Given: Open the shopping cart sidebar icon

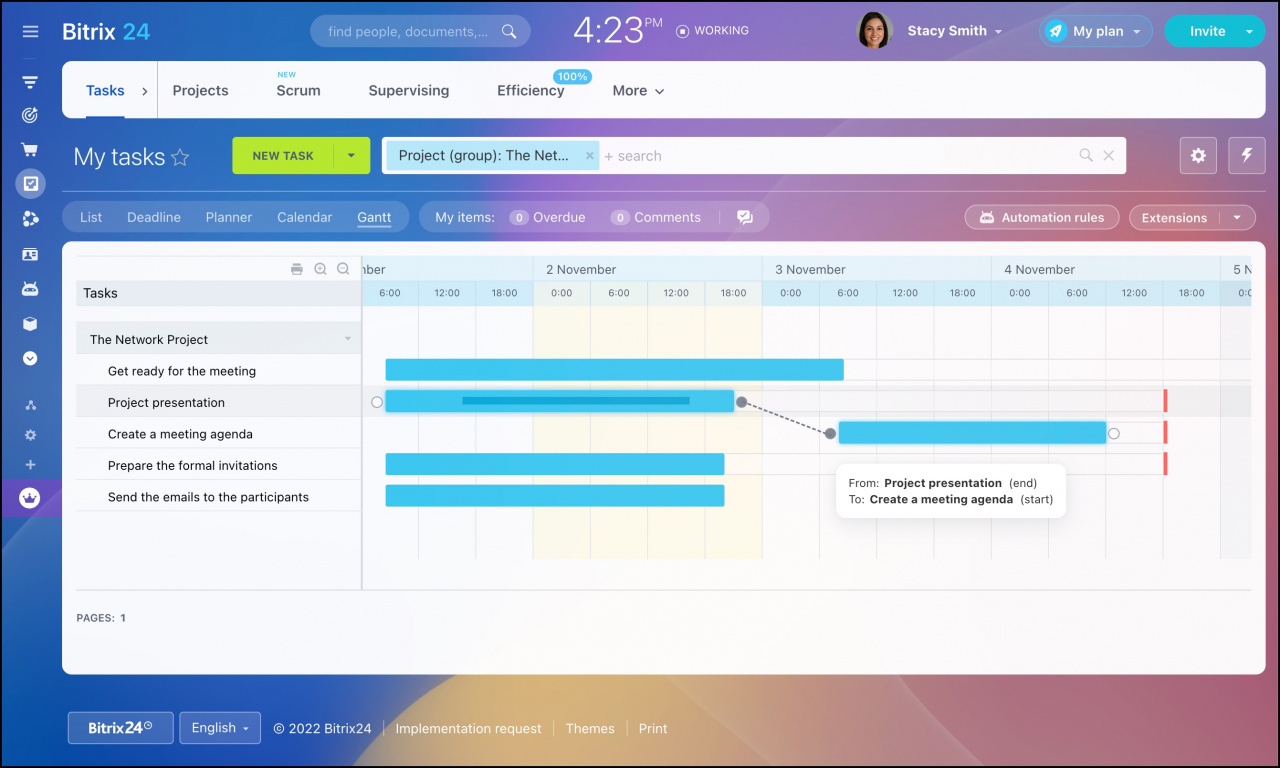Looking at the screenshot, I should 30,149.
